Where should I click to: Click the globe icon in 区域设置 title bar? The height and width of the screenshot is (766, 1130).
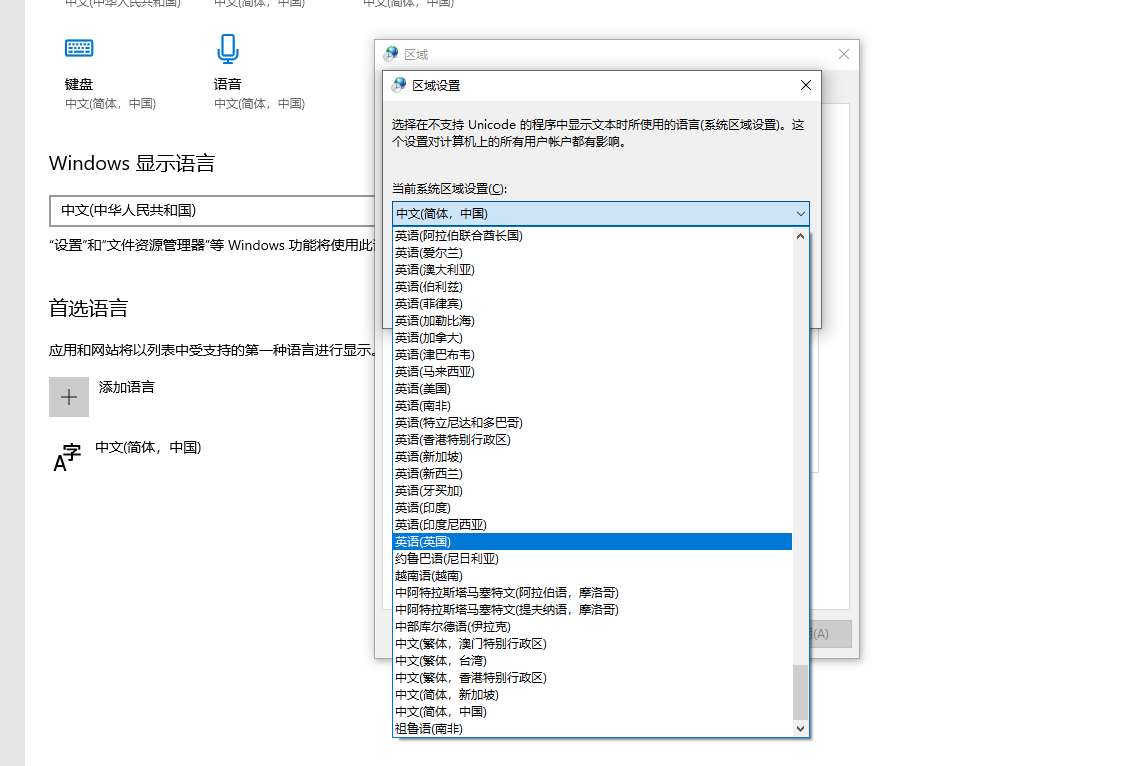click(x=399, y=85)
